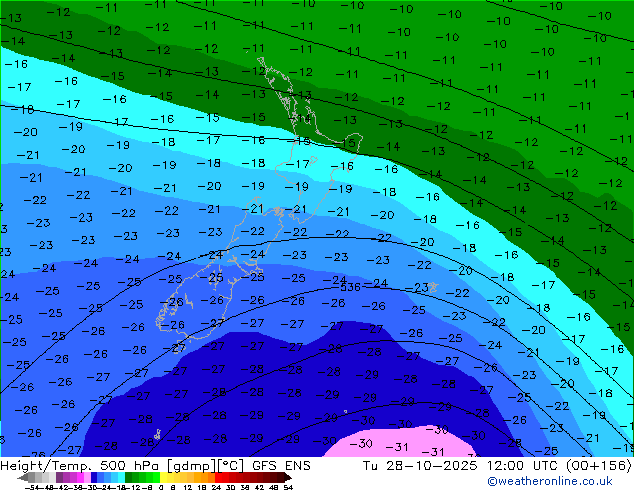Click the 54 value under the colour scale
Screen dimensions: 634x490
click(288, 487)
